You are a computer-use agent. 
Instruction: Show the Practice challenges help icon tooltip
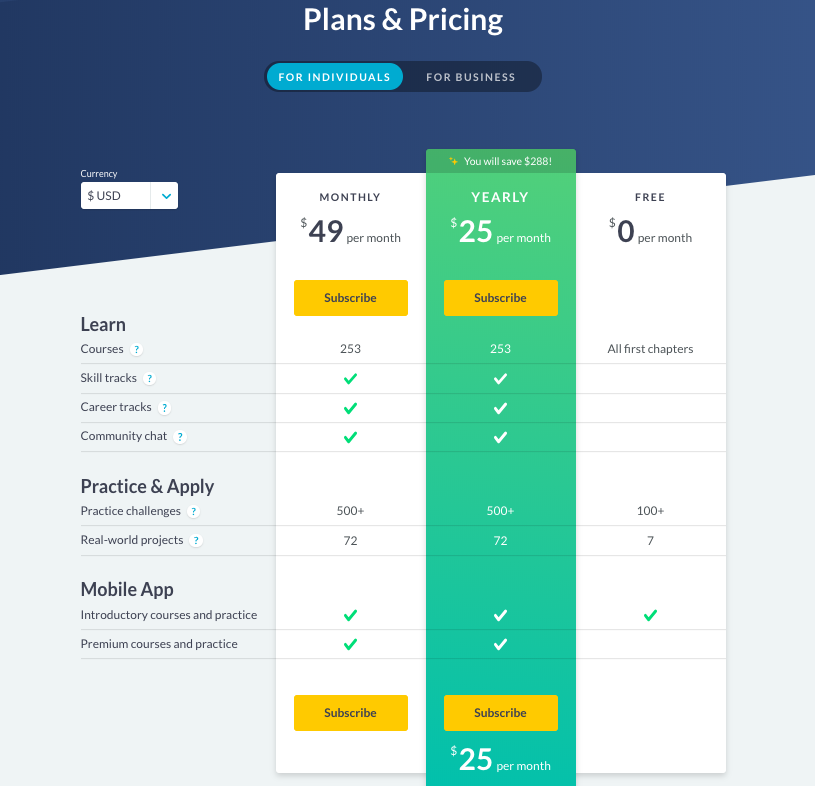tap(194, 511)
